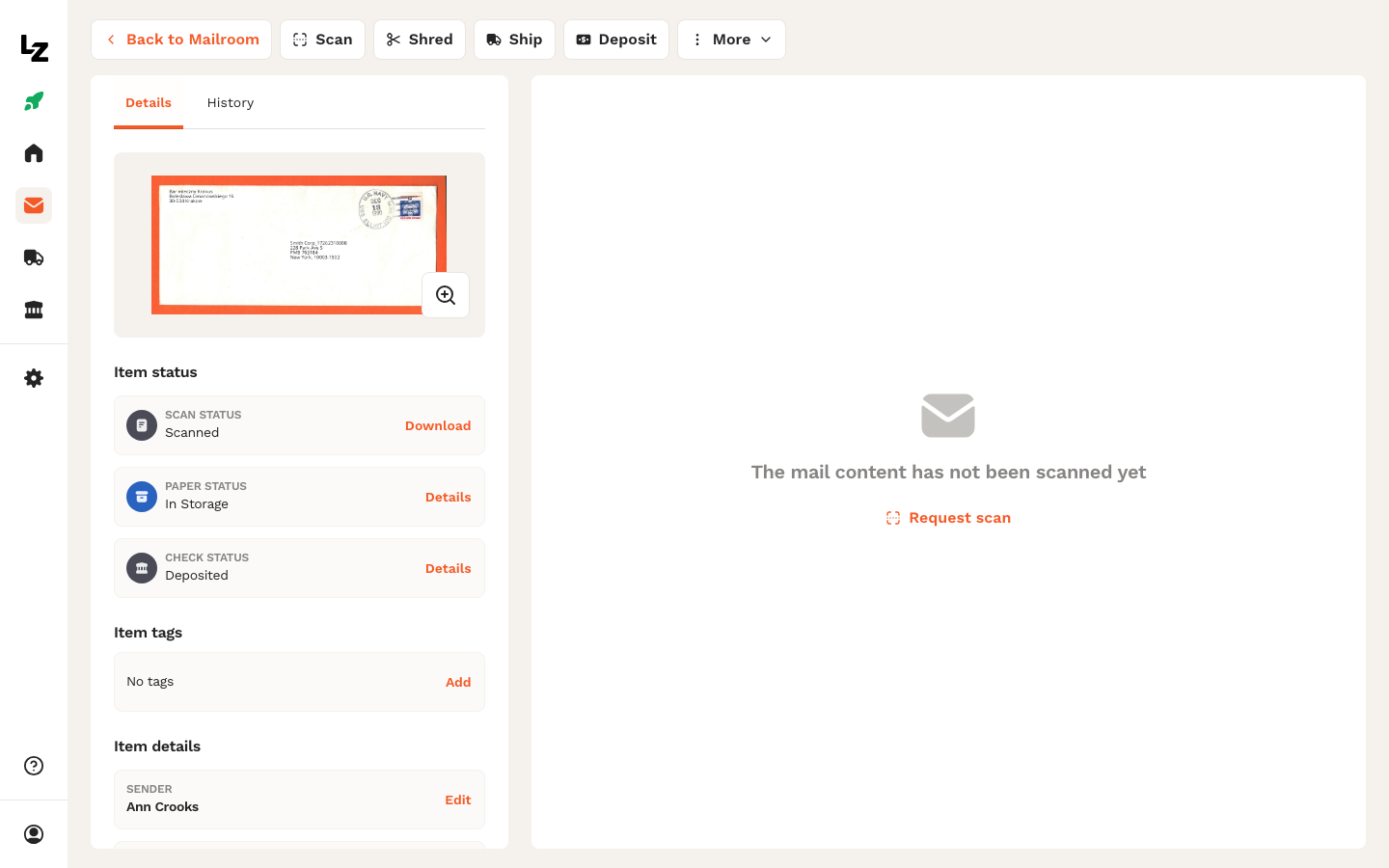Open the rocket get-started sidebar icon
The height and width of the screenshot is (868, 1389).
tap(34, 101)
